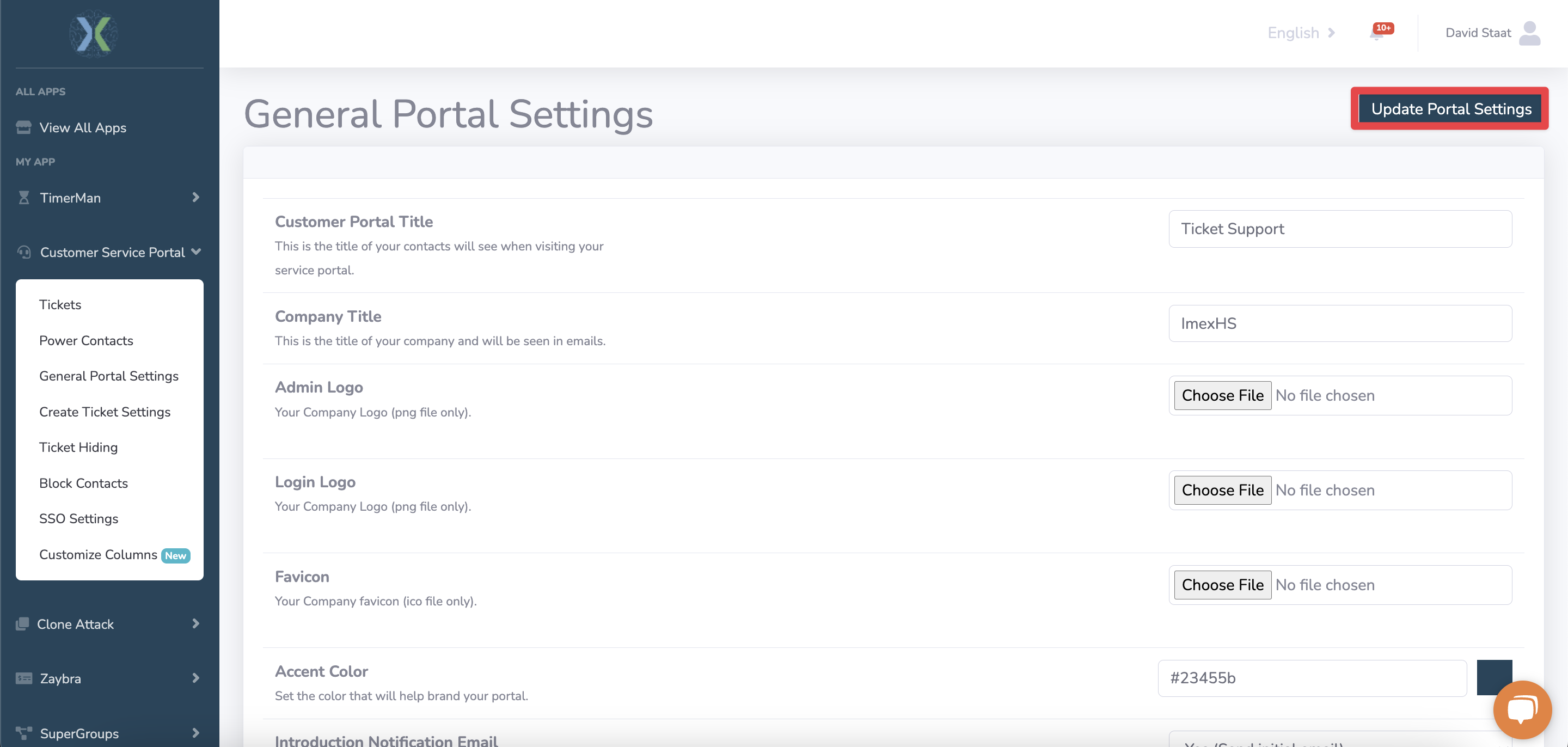This screenshot has height=747, width=1568.
Task: Click the Zaybra app icon
Action: point(23,678)
